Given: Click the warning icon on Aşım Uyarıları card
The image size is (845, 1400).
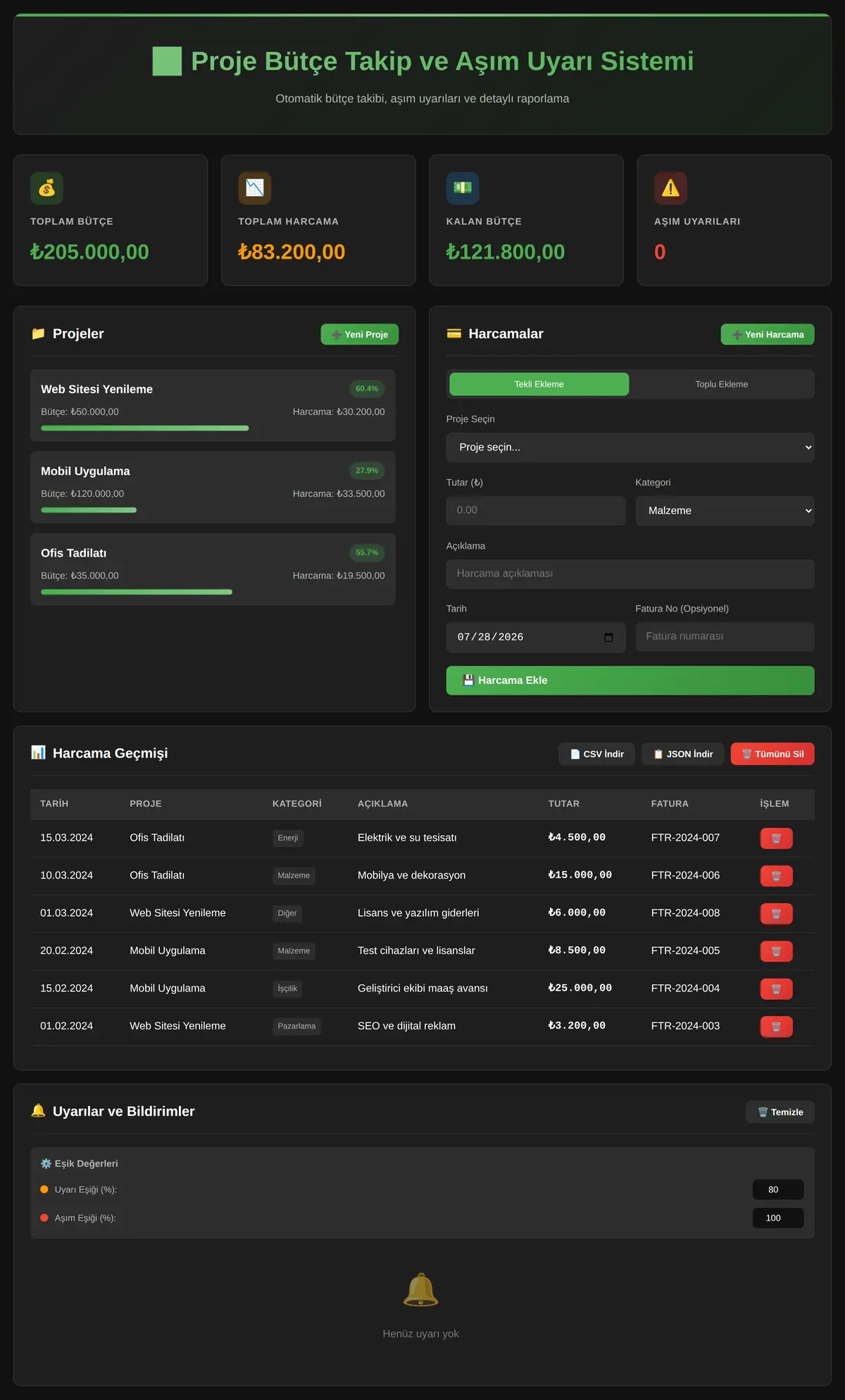Looking at the screenshot, I should [x=670, y=188].
